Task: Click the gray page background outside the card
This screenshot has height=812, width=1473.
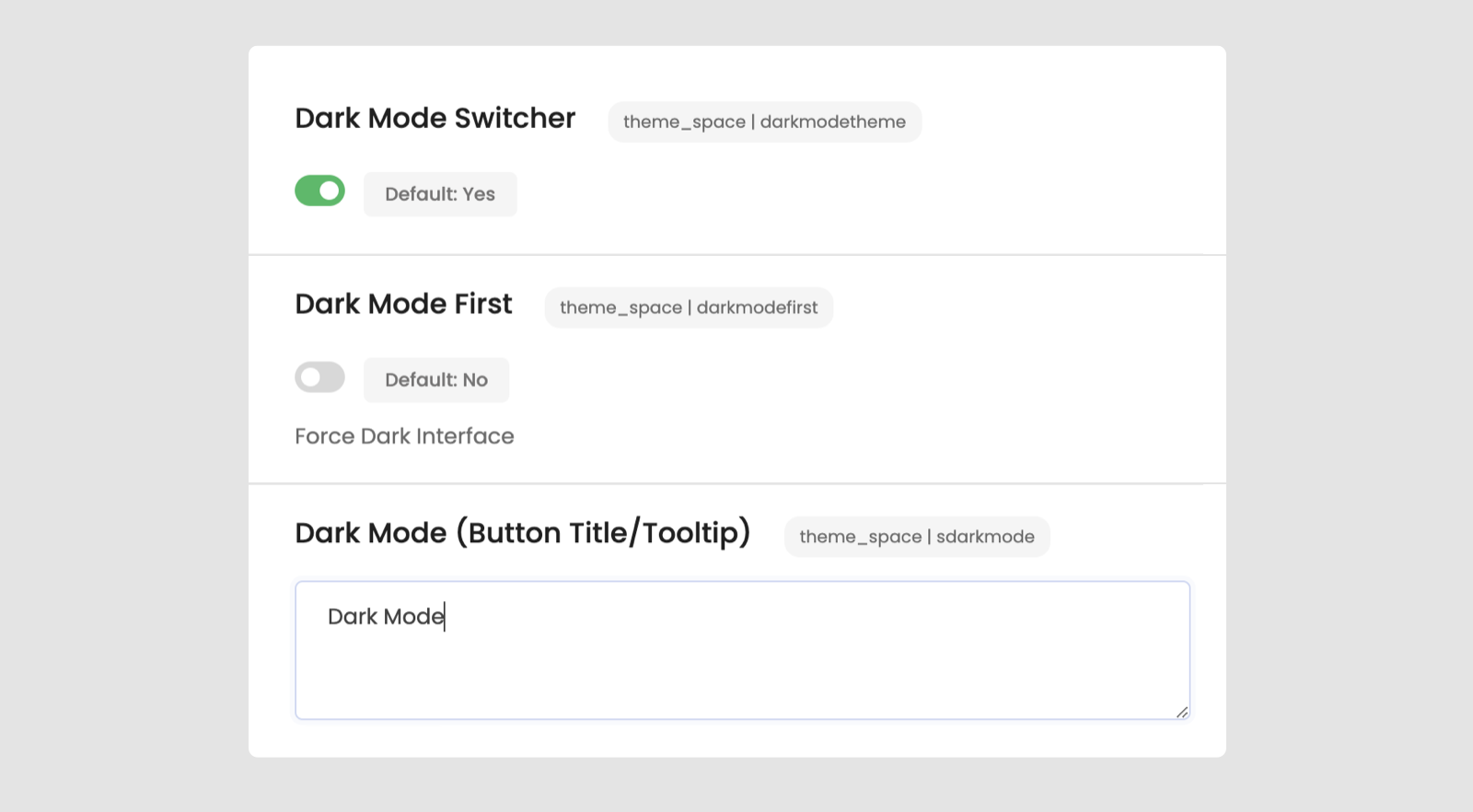Action: pyautogui.click(x=120, y=405)
